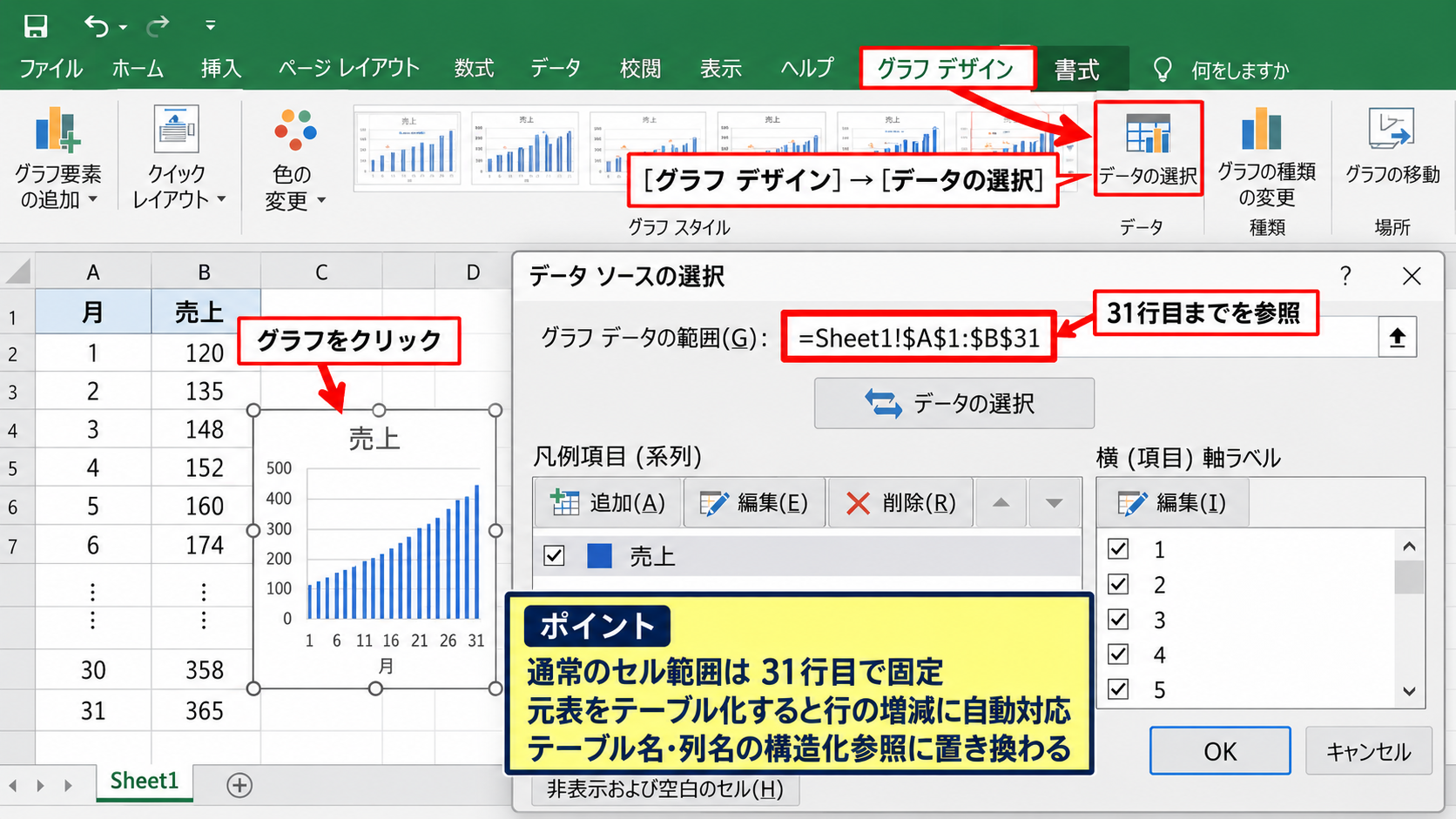Toggle axis label checkbox for 1

[x=1118, y=549]
